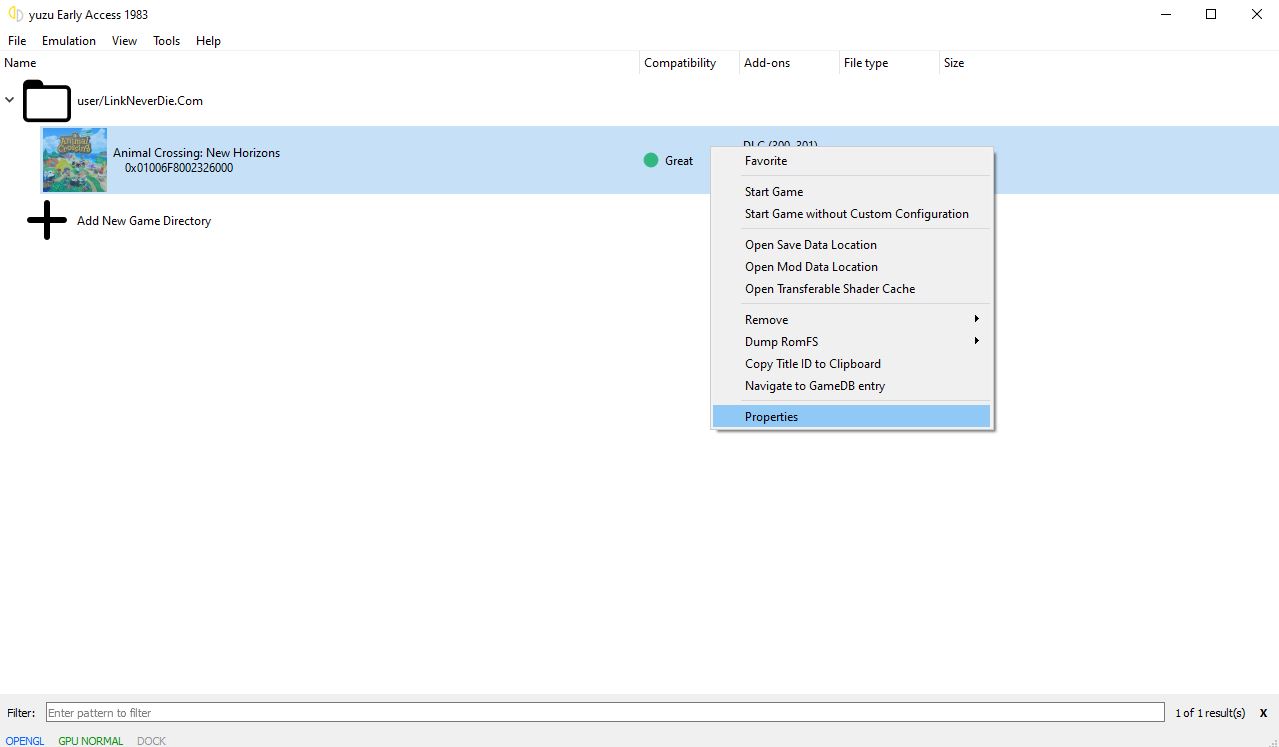Select the Animal Crossing game cover thumbnail

tap(75, 160)
